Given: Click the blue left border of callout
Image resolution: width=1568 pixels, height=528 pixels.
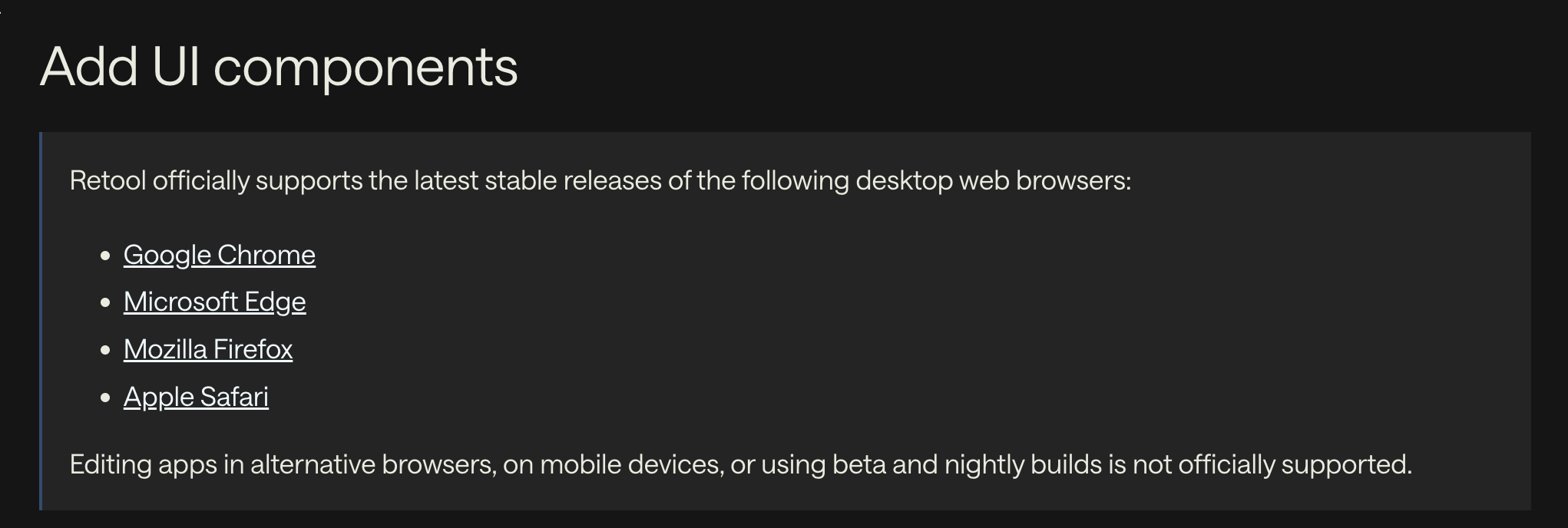Looking at the screenshot, I should (41, 321).
